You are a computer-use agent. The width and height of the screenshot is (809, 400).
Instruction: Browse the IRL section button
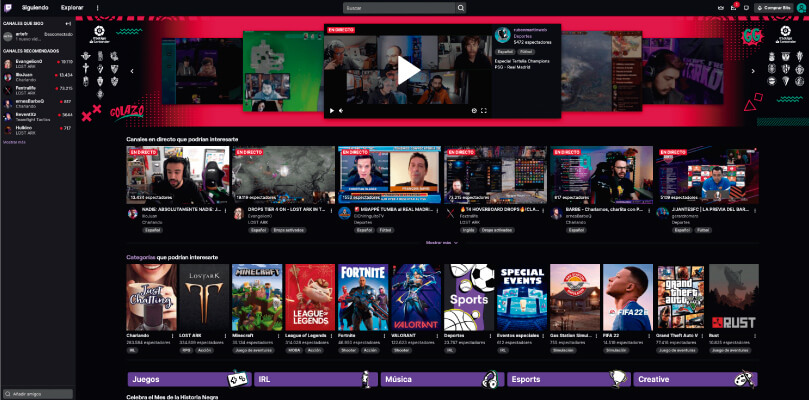pyautogui.click(x=316, y=379)
